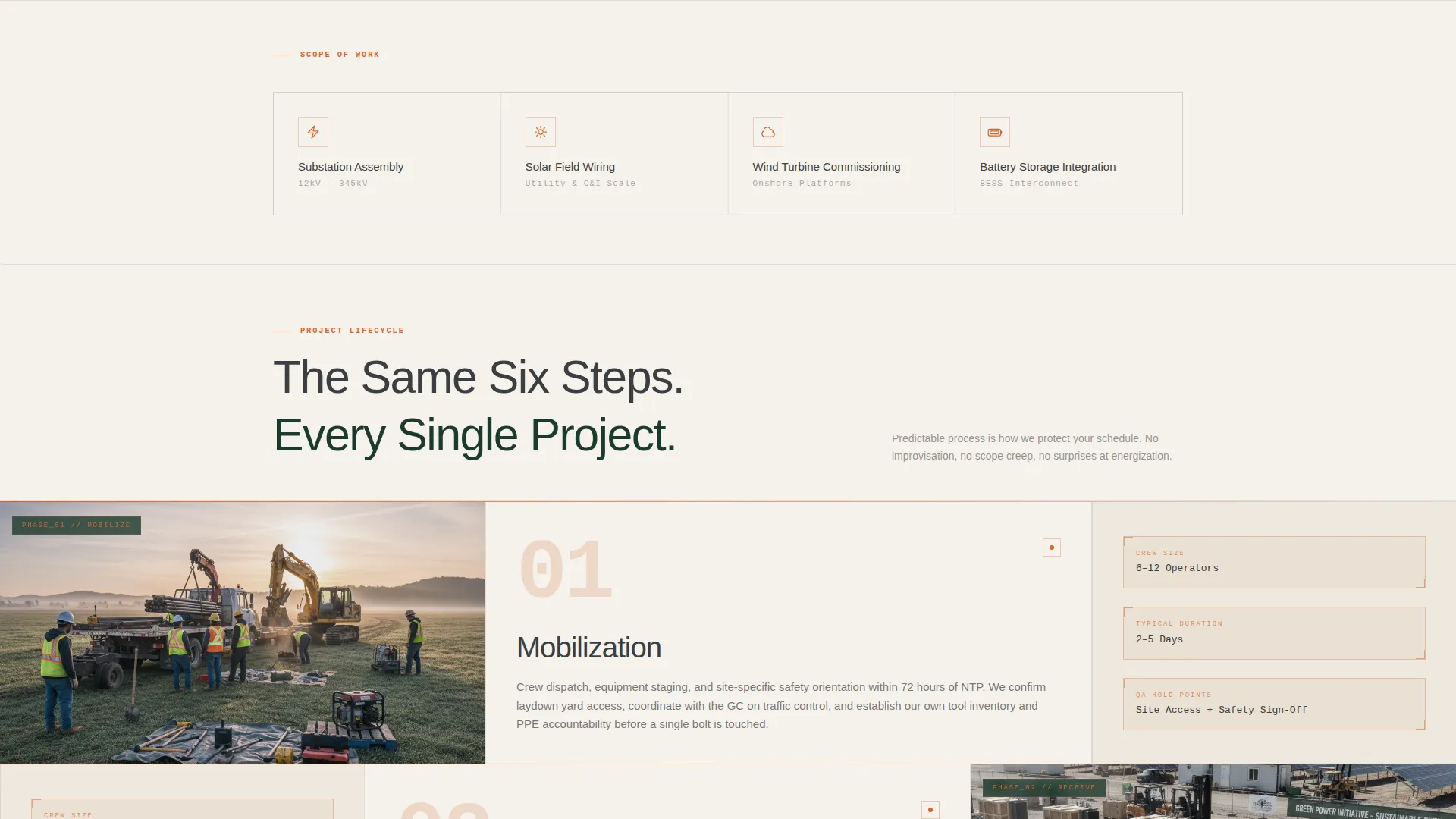1456x819 pixels.
Task: Click '12kV – 345kV' subtitle text
Action: click(x=333, y=184)
